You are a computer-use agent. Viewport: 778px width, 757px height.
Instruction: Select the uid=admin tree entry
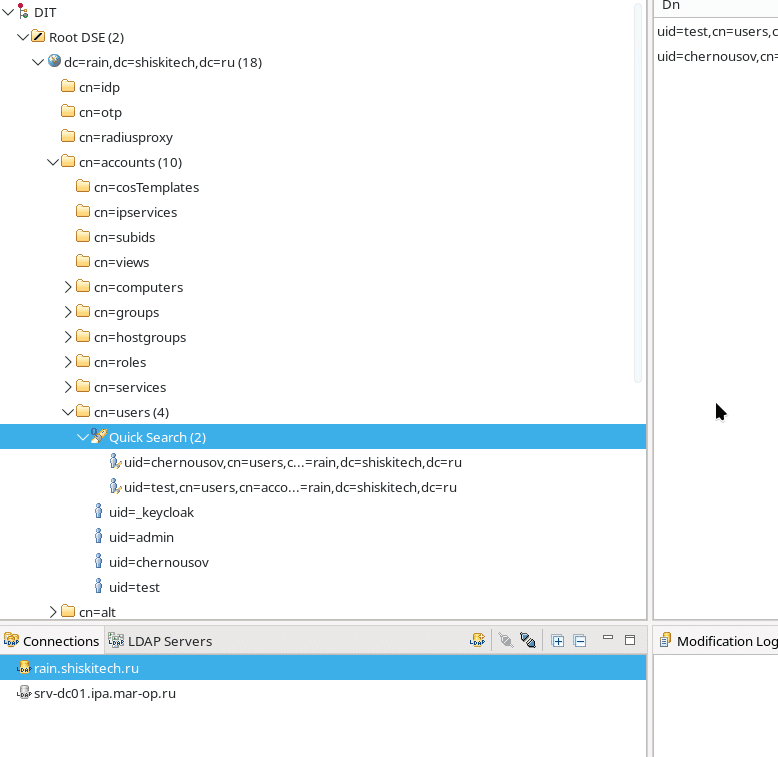[x=141, y=537]
